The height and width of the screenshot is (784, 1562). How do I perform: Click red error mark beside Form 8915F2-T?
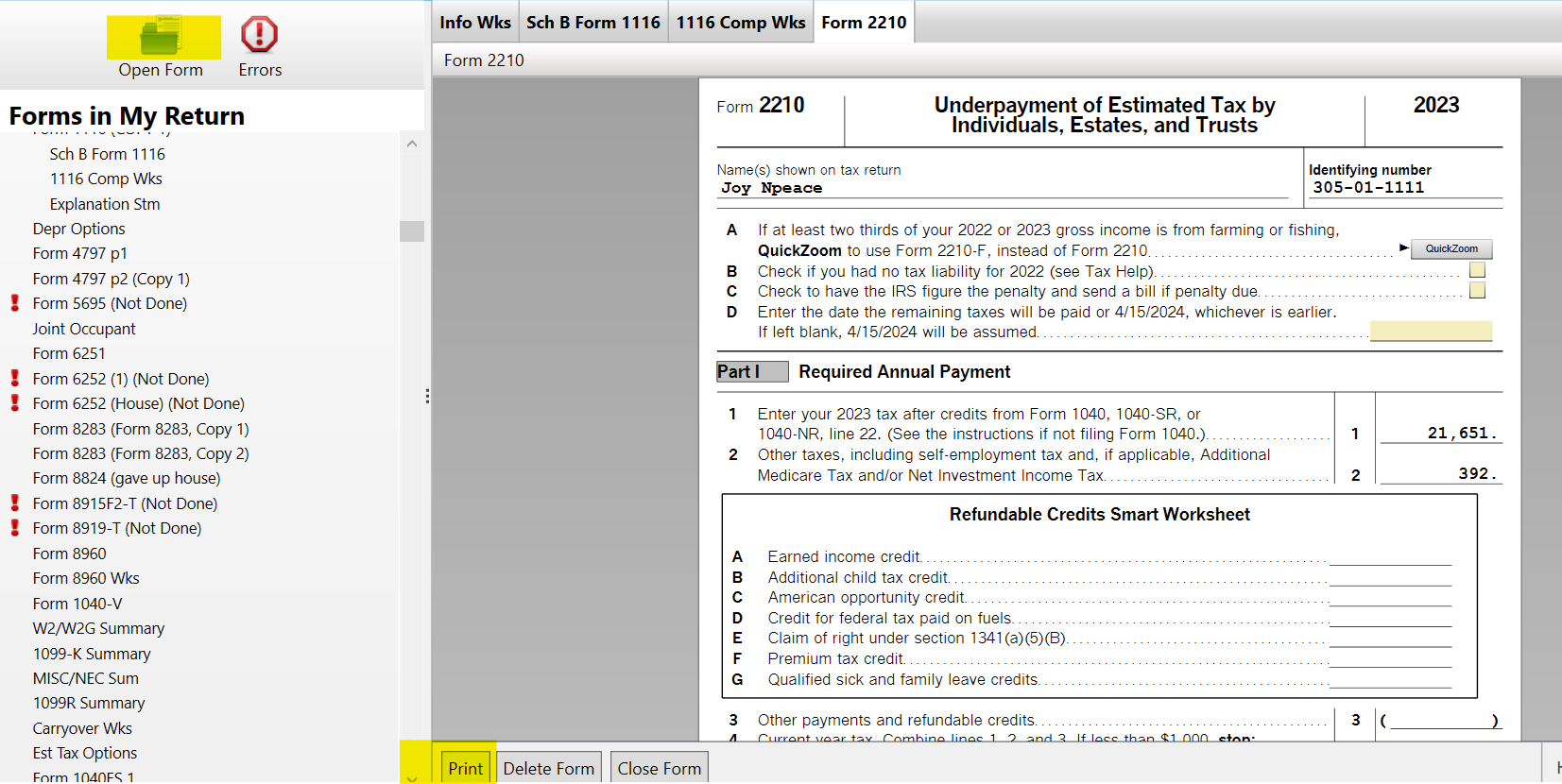click(15, 503)
